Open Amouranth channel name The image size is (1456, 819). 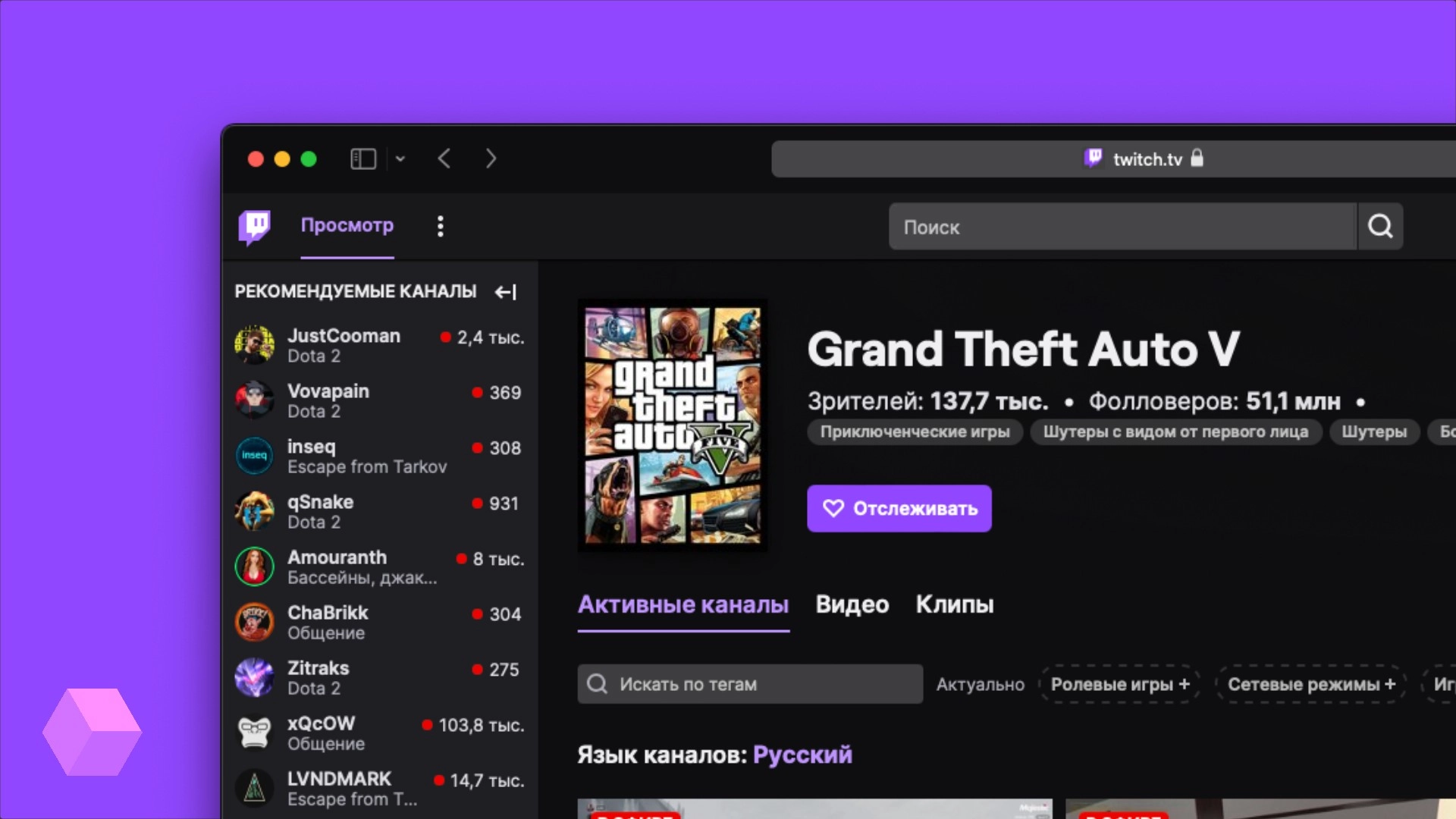(x=337, y=557)
